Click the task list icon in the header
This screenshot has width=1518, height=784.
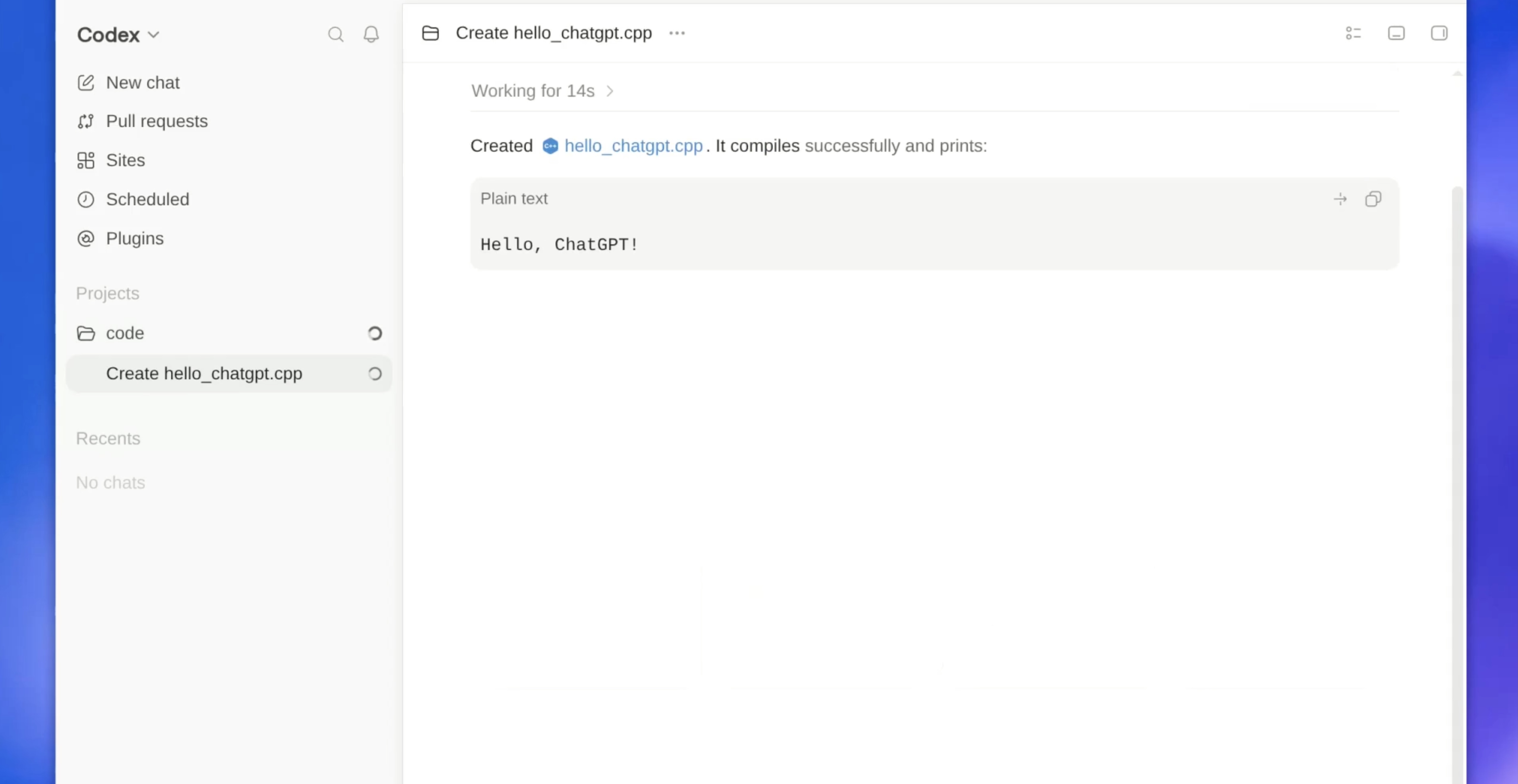pyautogui.click(x=1354, y=34)
